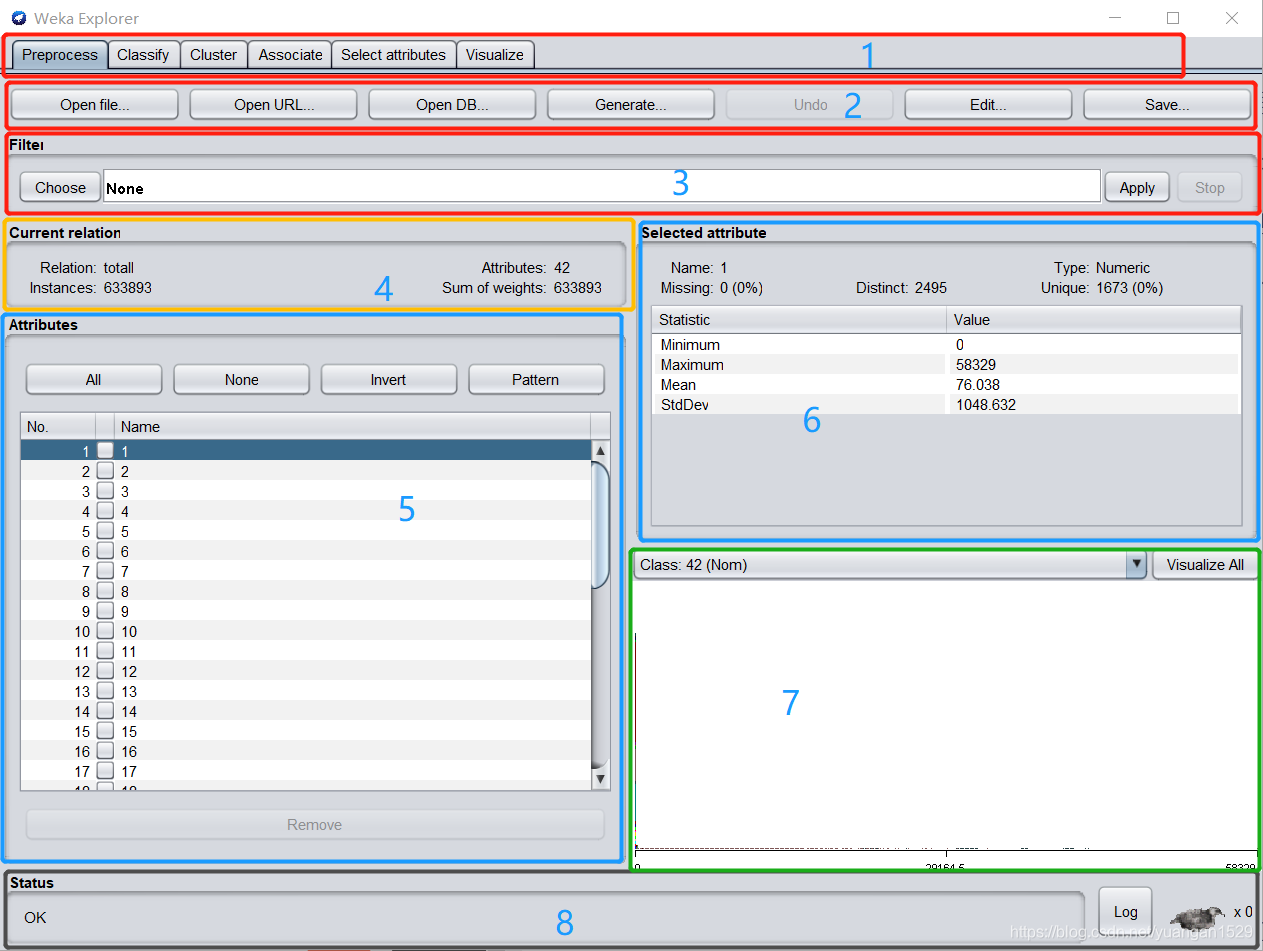The height and width of the screenshot is (951, 1263).
Task: Tick the checkbox for attribute 7
Action: pos(105,571)
